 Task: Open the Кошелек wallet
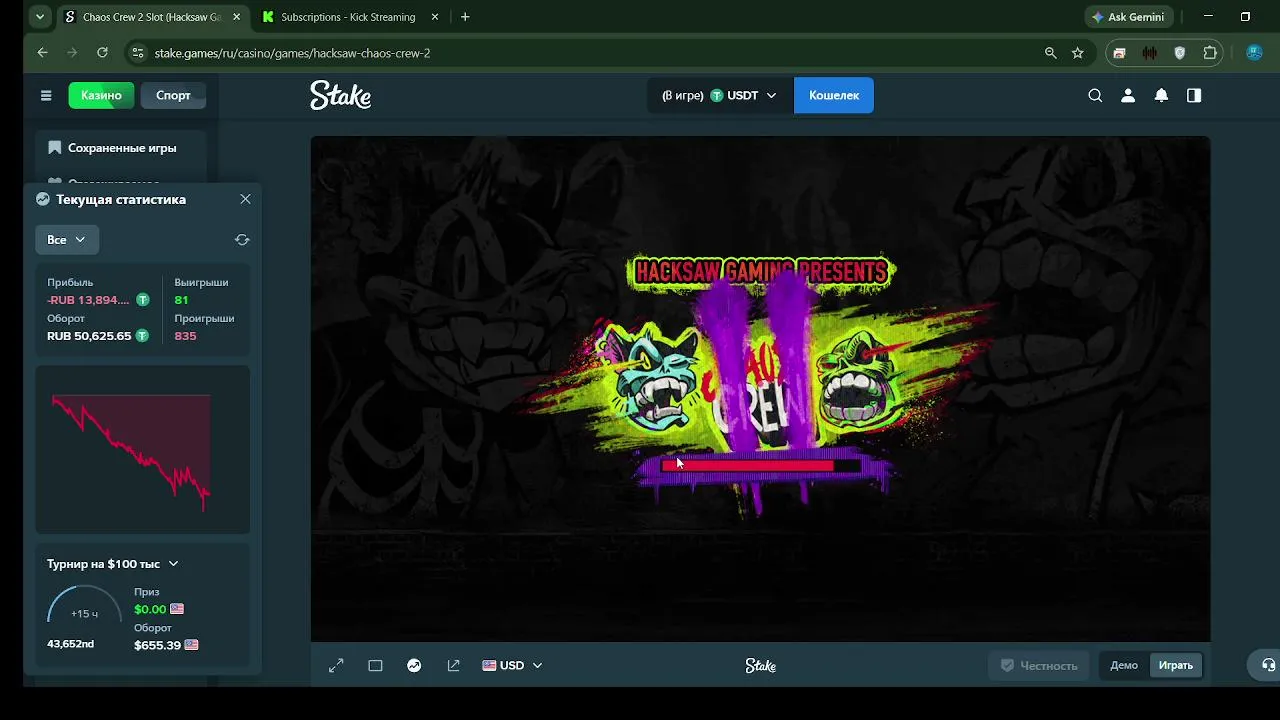tap(834, 95)
